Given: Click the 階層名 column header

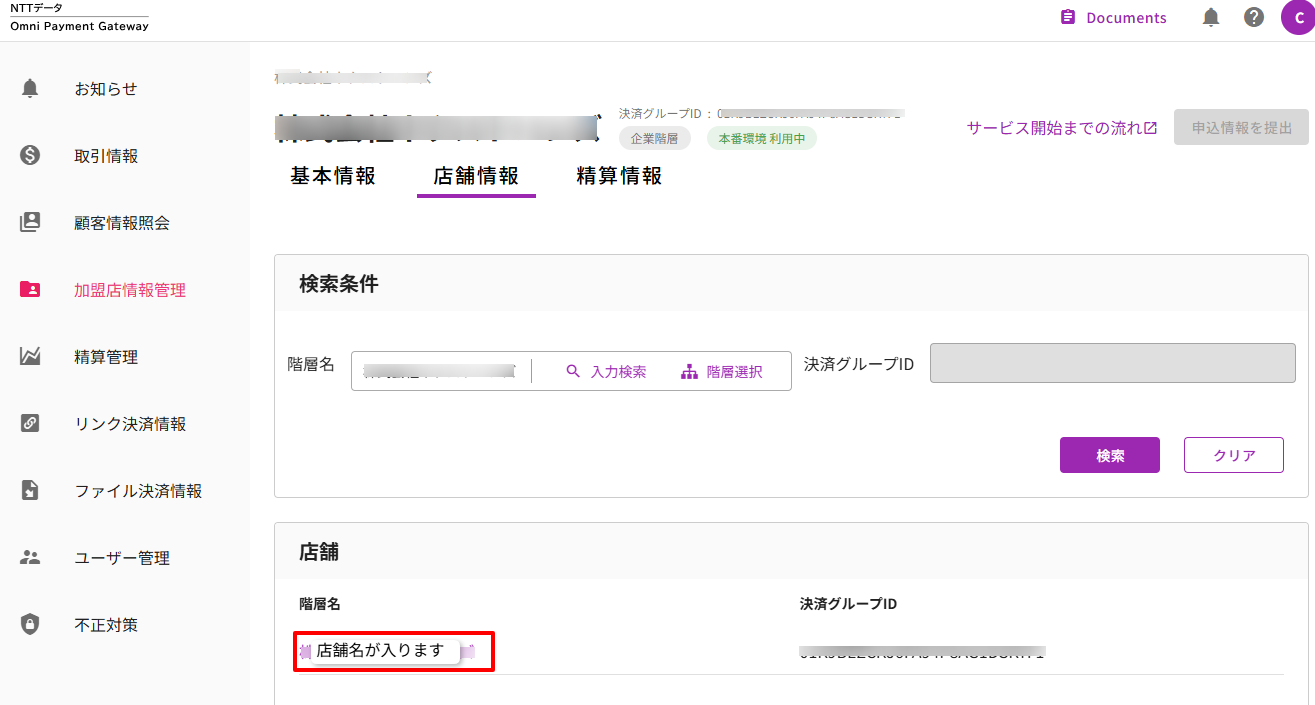Looking at the screenshot, I should [x=320, y=604].
